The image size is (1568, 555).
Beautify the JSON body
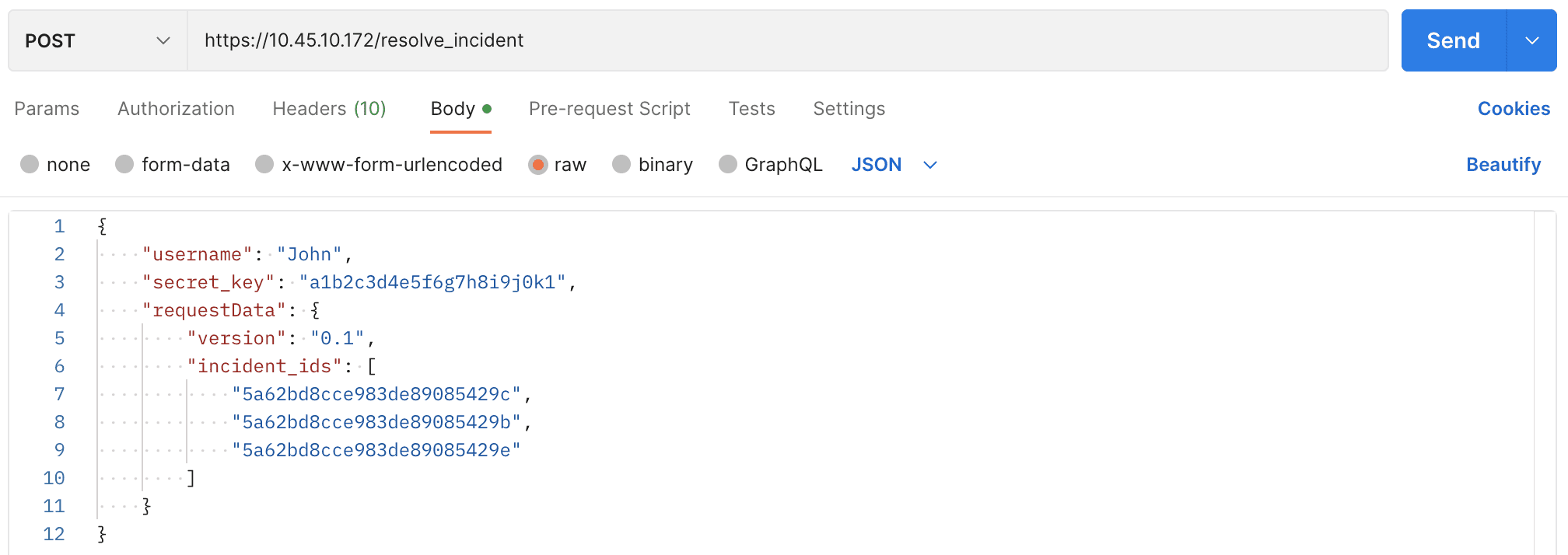[1503, 164]
